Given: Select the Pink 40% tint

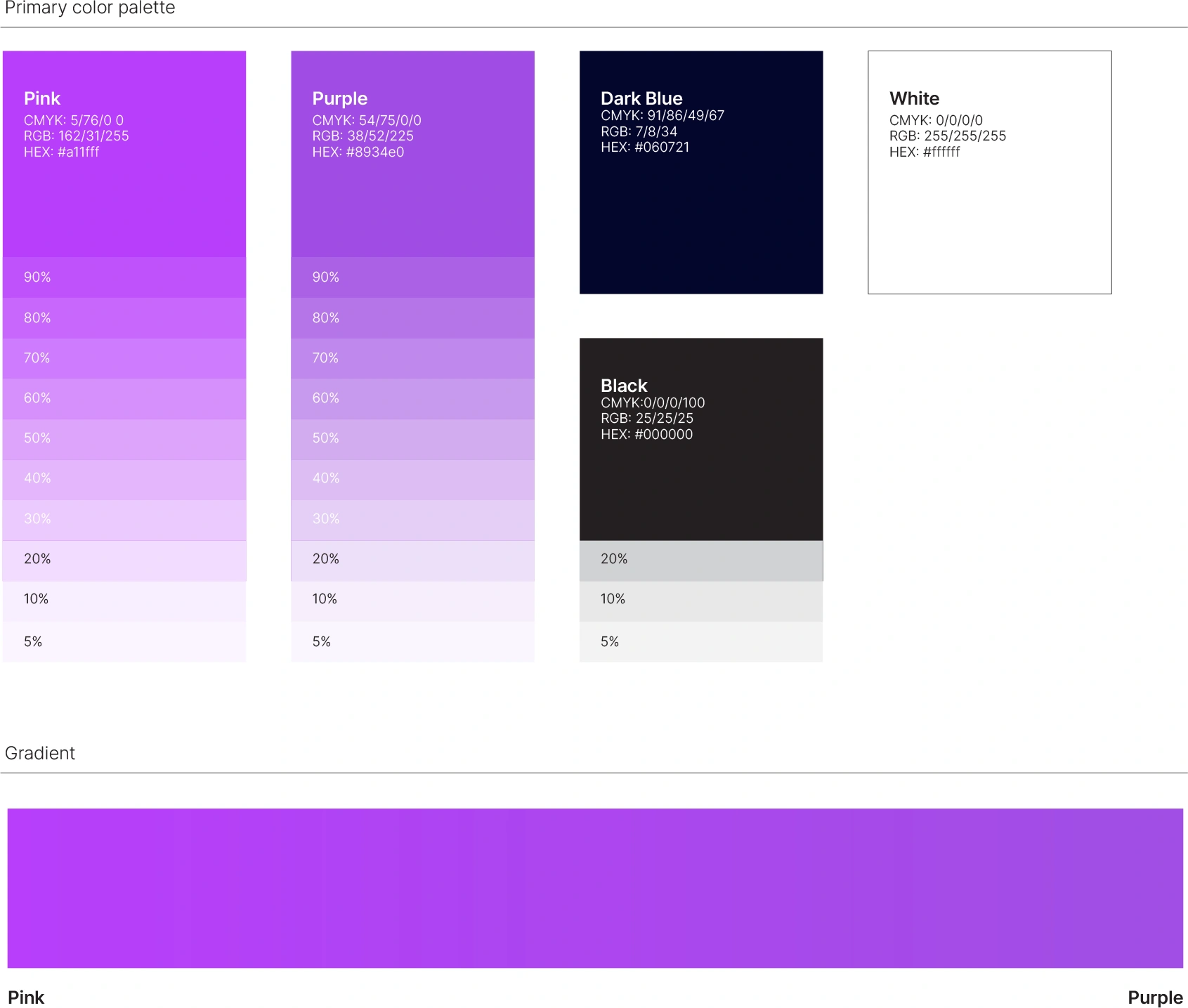Looking at the screenshot, I should tap(124, 479).
